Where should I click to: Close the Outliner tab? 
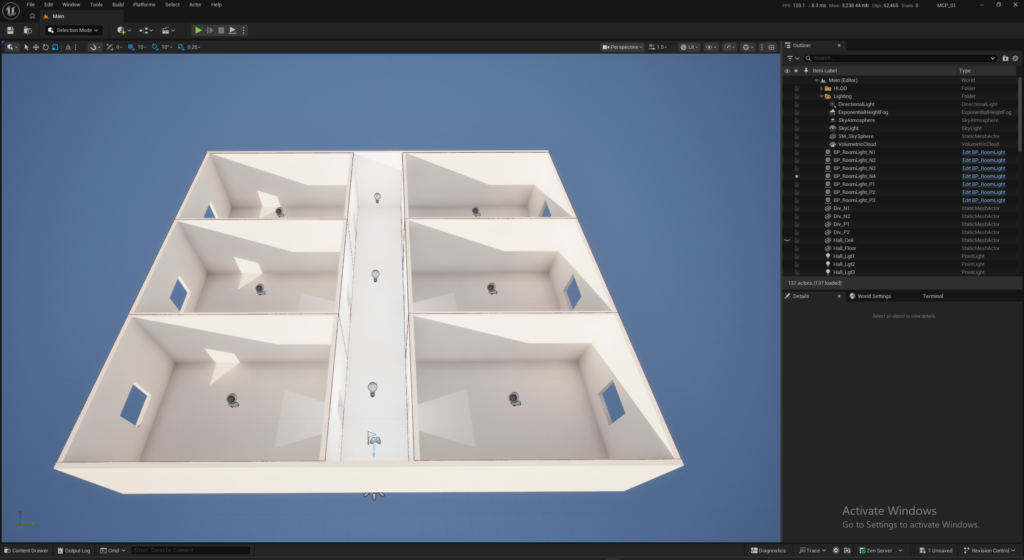(x=839, y=46)
